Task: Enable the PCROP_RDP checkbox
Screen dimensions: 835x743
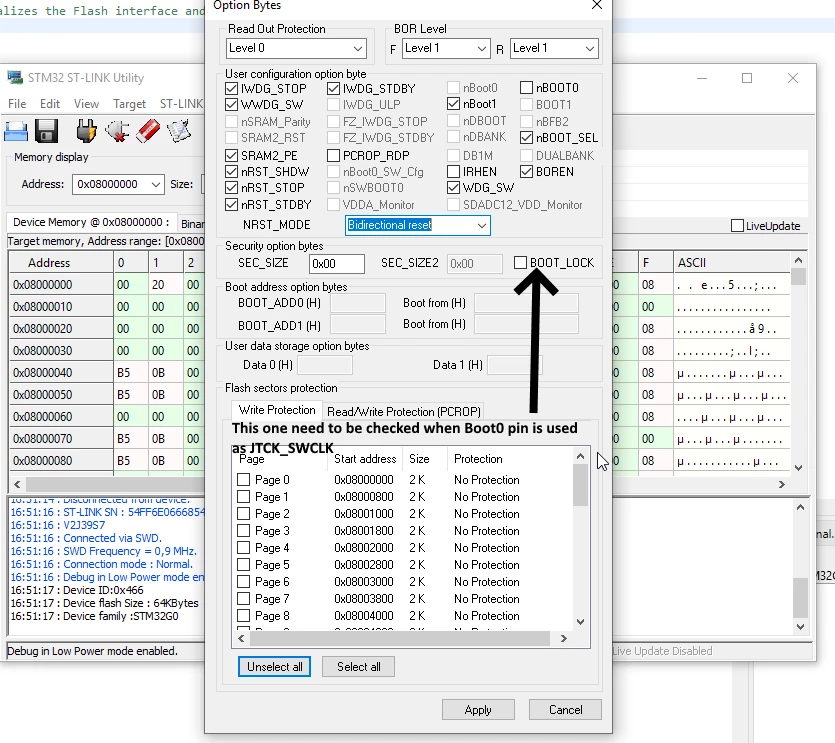Action: (x=333, y=156)
